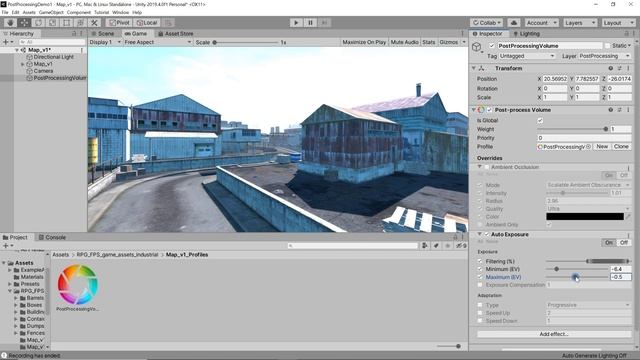Open the custom editor tools button

[x=94, y=23]
